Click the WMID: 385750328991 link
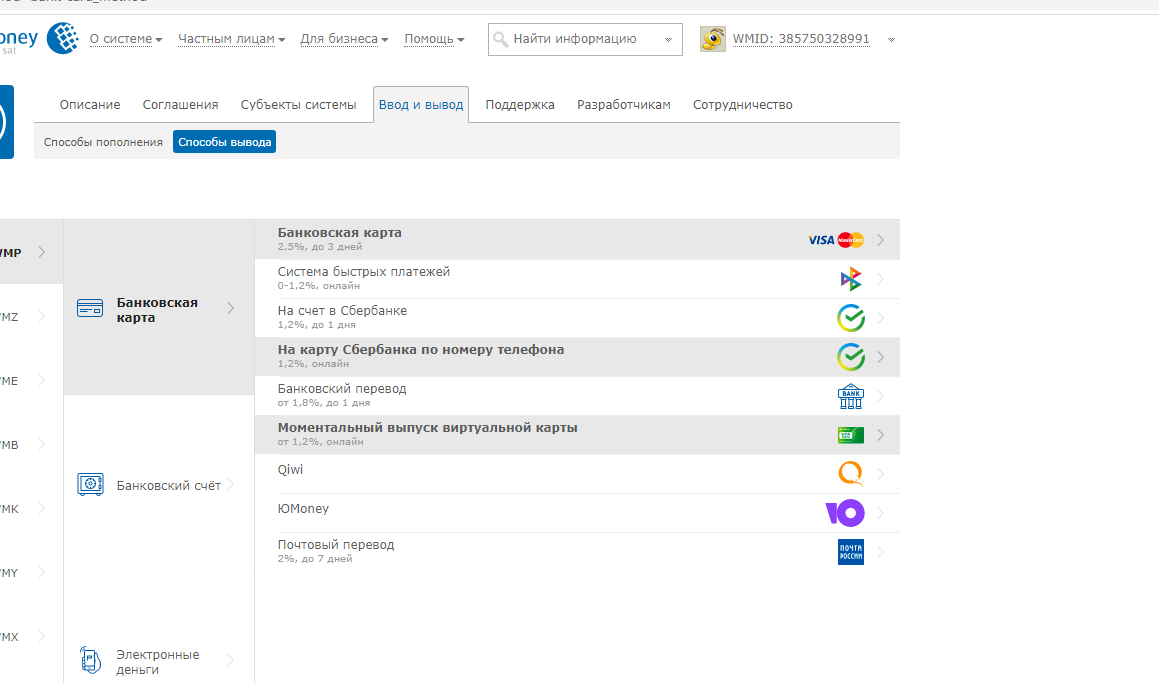The width and height of the screenshot is (1159, 683). [x=801, y=39]
